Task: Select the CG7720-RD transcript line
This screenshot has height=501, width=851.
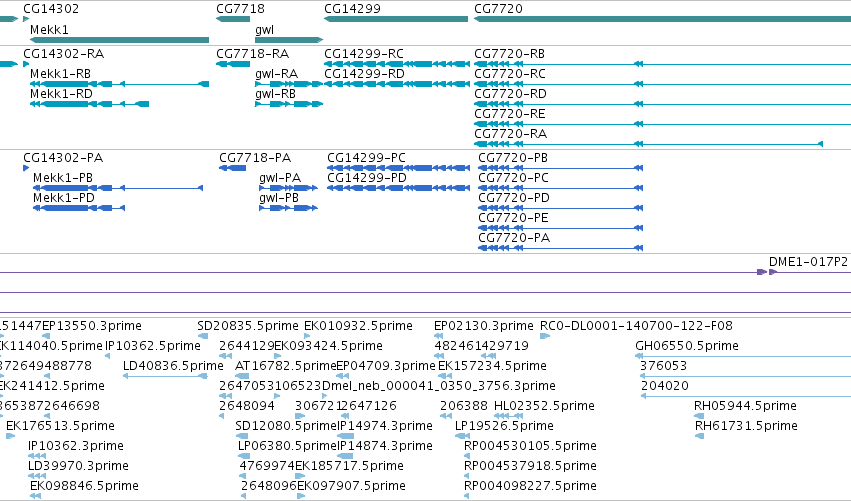Action: tap(662, 104)
